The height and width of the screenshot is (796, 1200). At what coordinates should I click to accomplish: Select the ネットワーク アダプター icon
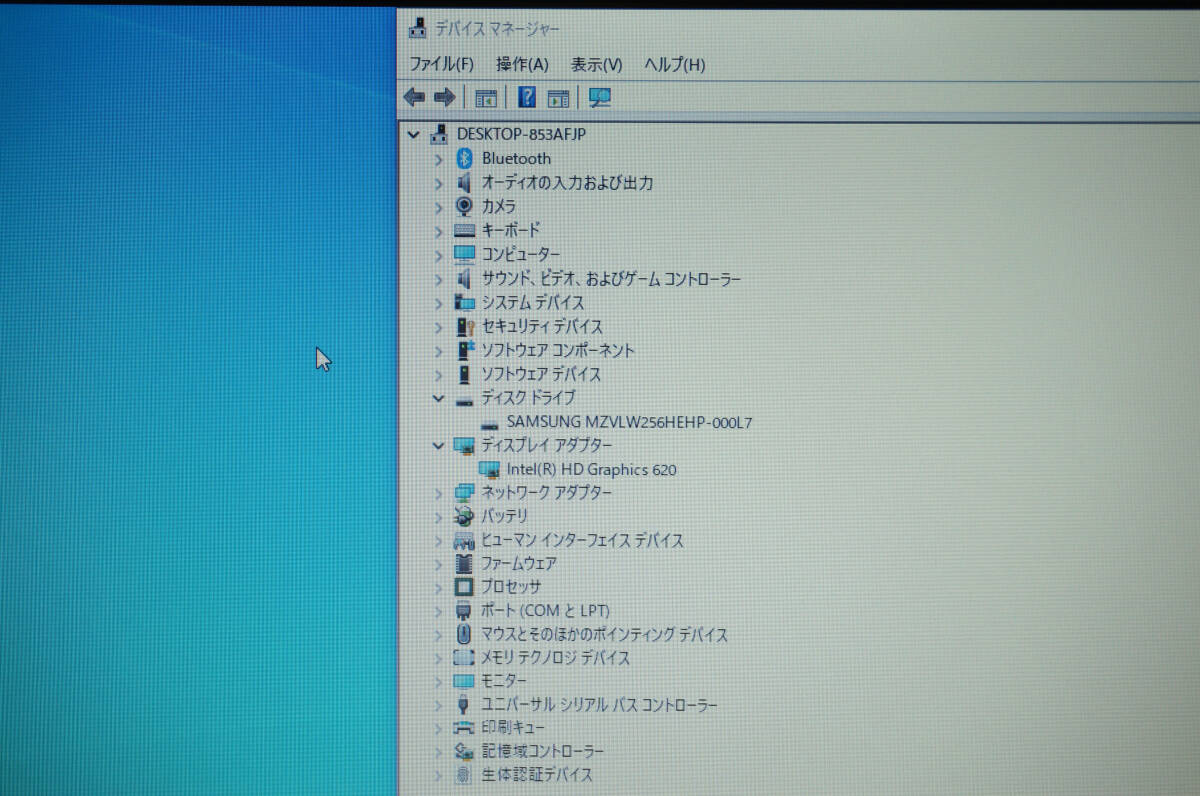coord(464,492)
